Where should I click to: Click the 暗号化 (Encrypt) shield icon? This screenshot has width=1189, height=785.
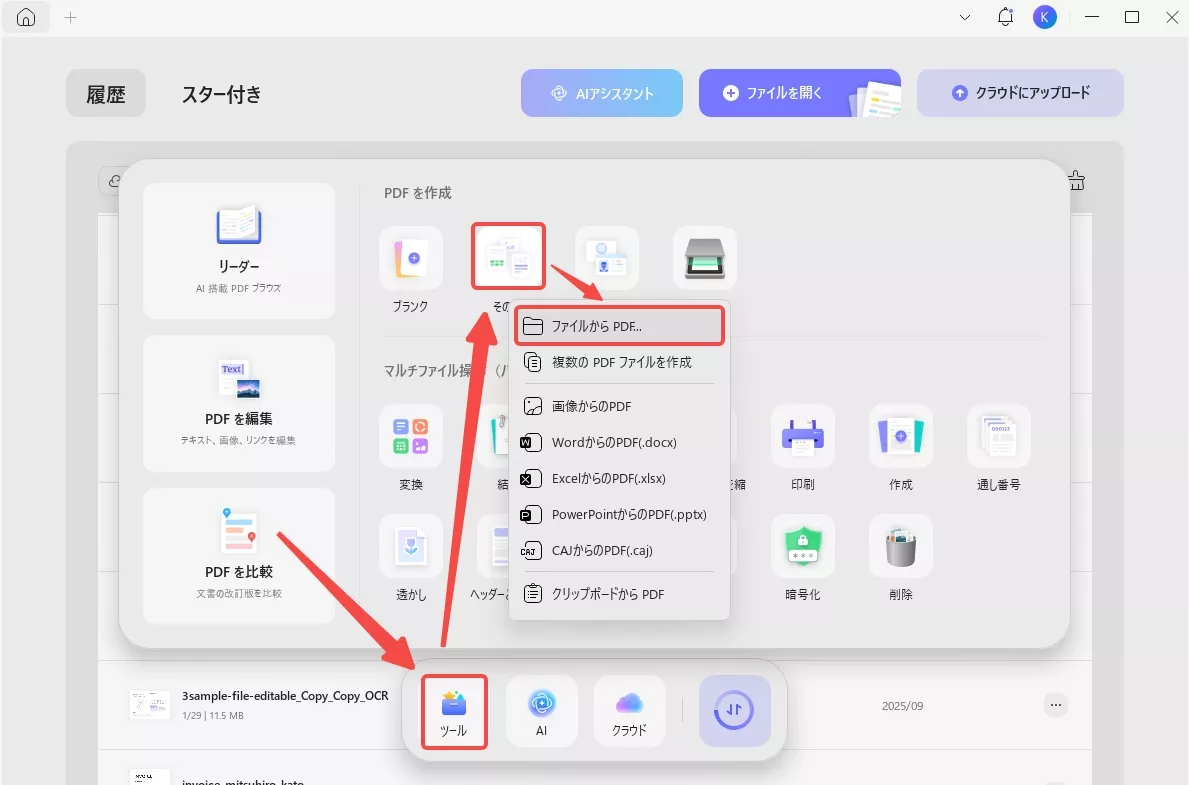pos(803,547)
